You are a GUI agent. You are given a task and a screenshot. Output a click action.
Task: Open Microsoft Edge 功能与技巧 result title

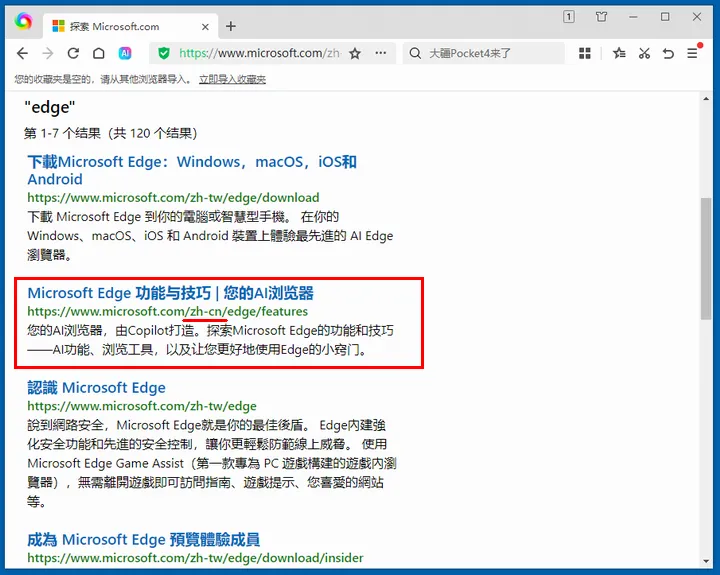click(x=170, y=293)
